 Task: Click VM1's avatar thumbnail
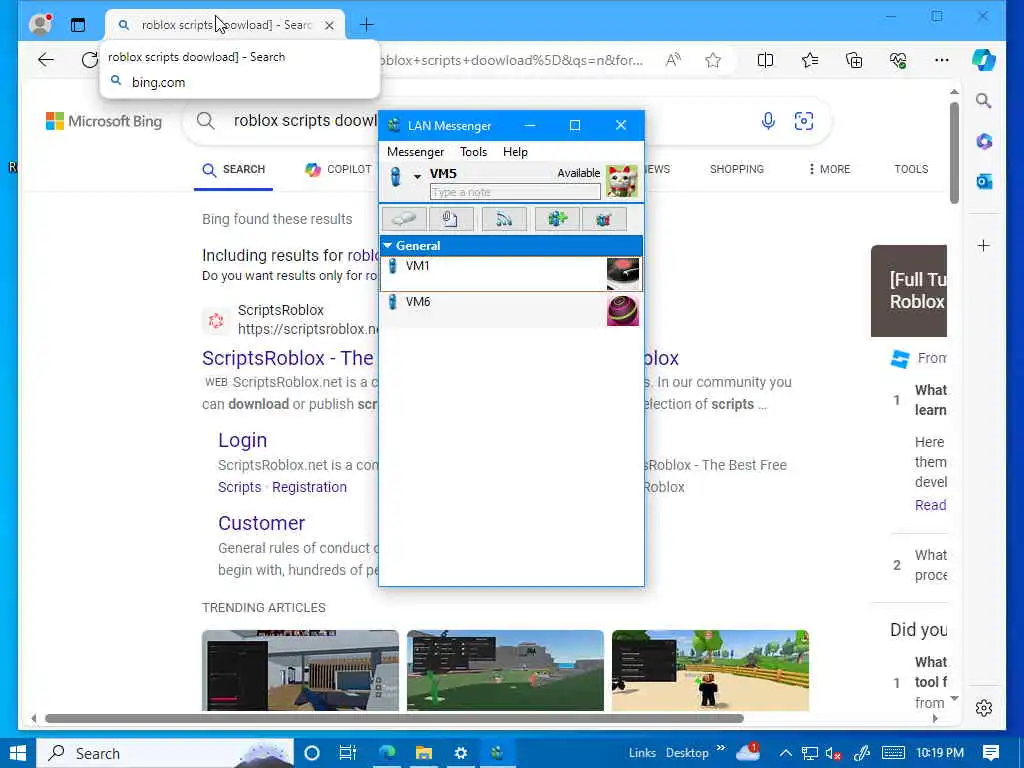coord(623,274)
